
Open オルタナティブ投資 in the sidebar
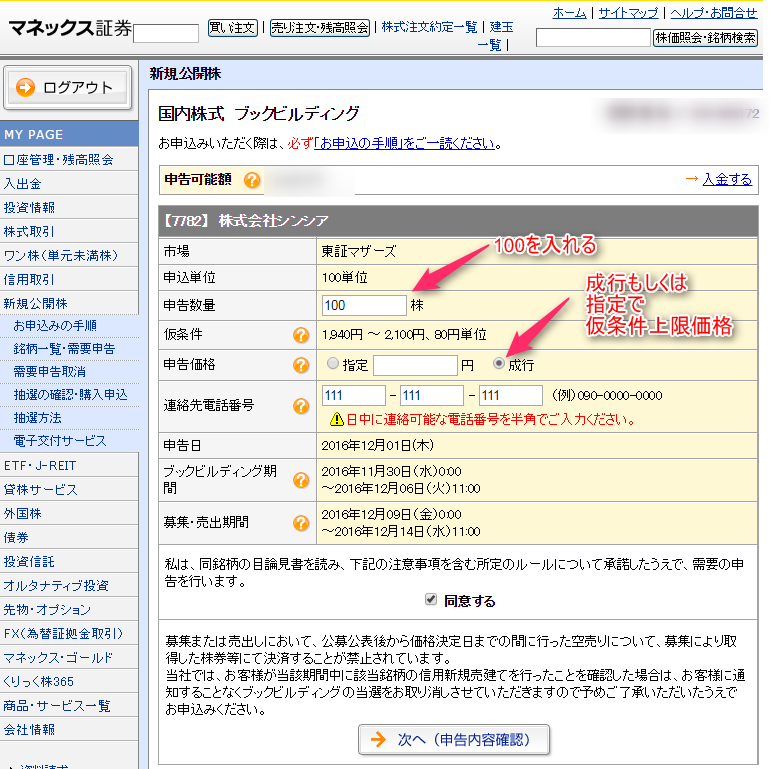pyautogui.click(x=69, y=585)
